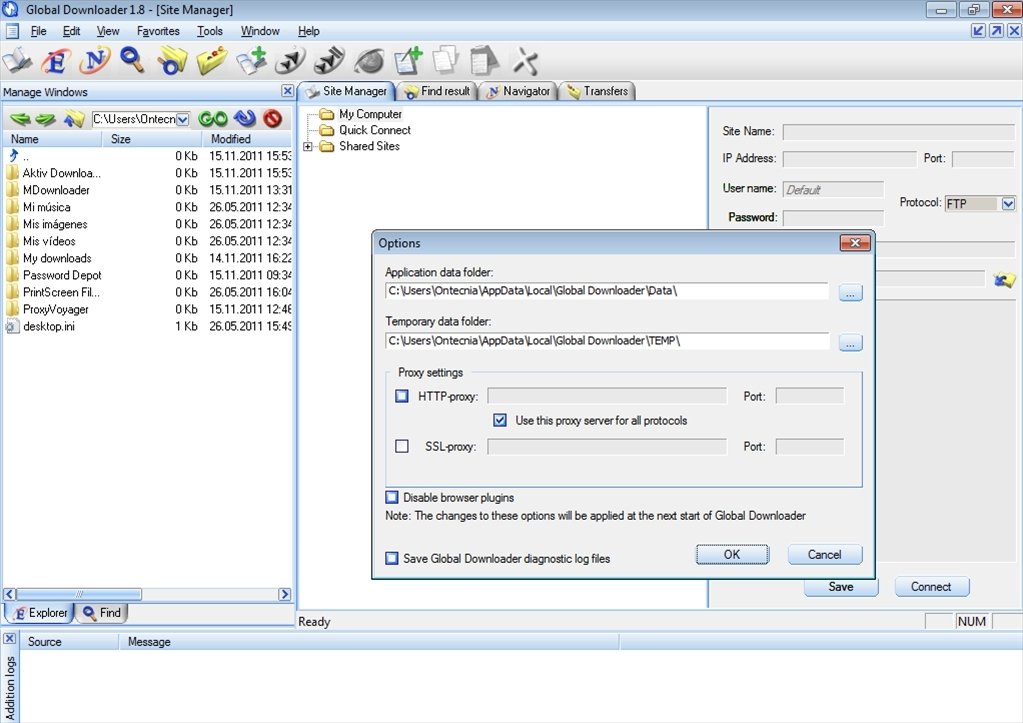Select the 'Password Depot' folder row
Screen dimensions: 1023x723
(x=147, y=275)
